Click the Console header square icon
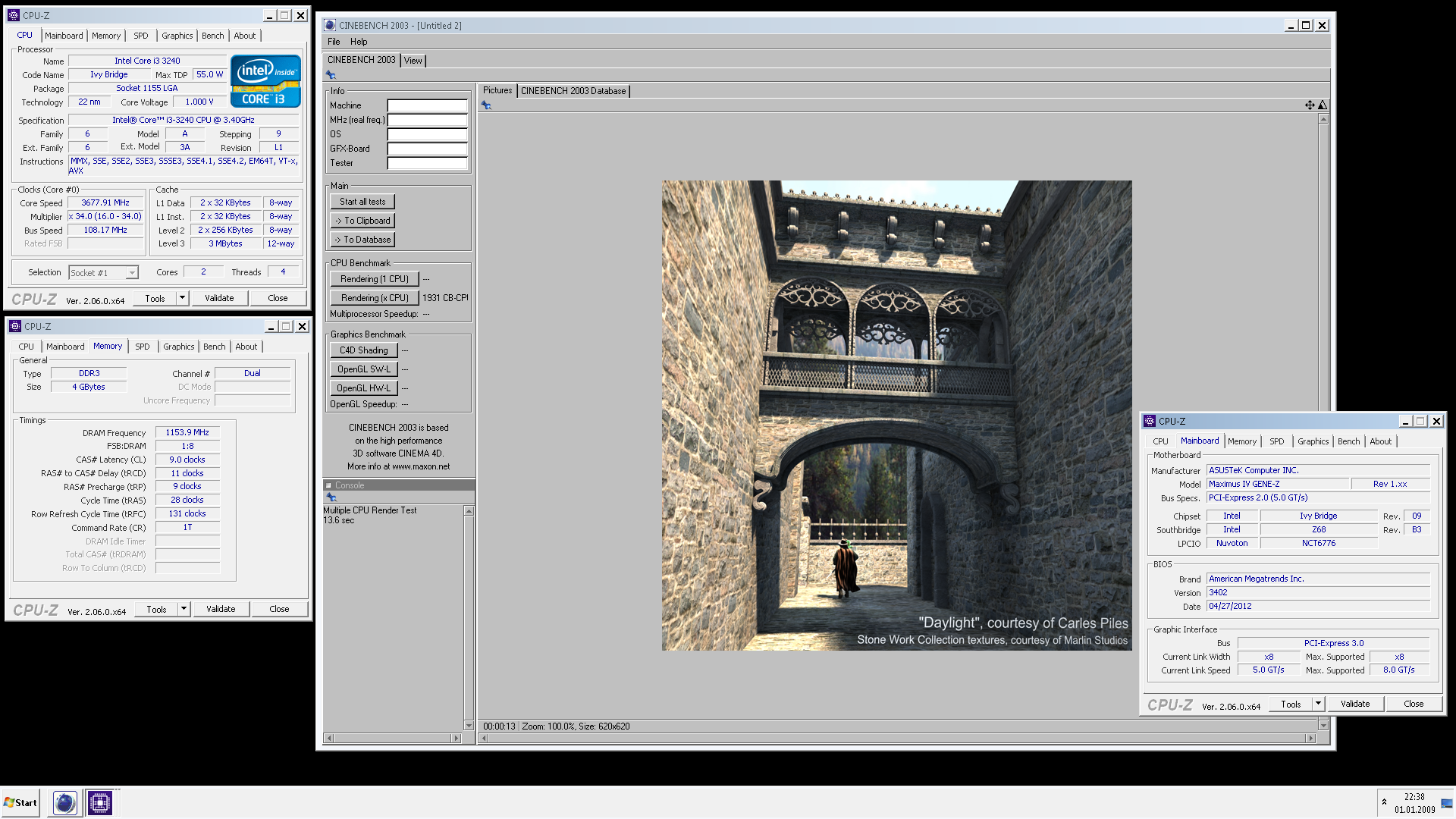Viewport: 1456px width, 819px height. tap(329, 485)
